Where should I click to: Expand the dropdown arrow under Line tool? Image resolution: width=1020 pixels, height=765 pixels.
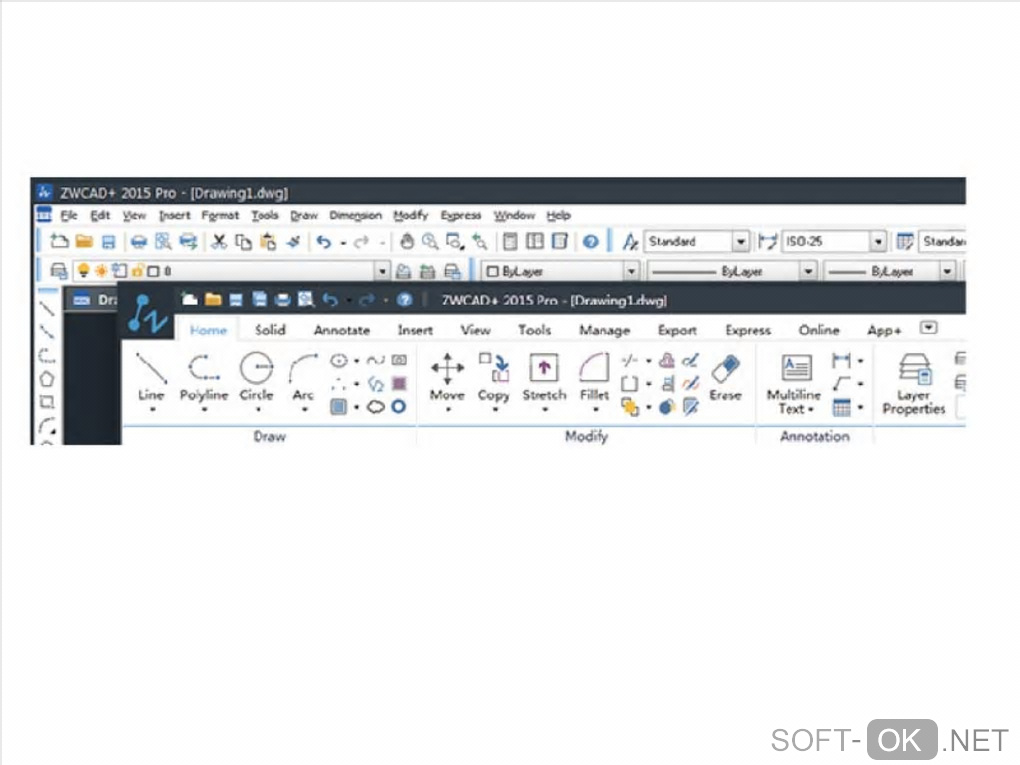click(x=152, y=410)
